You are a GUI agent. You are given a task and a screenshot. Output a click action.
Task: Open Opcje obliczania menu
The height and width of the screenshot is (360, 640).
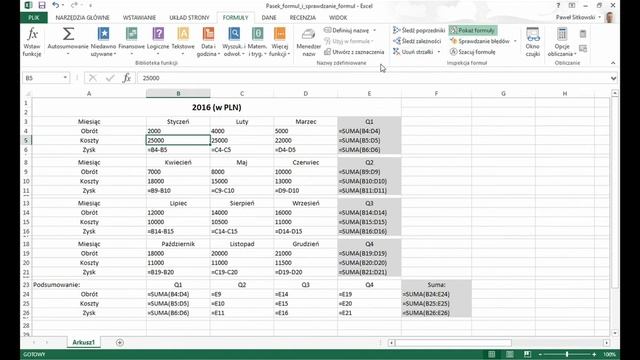tap(562, 41)
